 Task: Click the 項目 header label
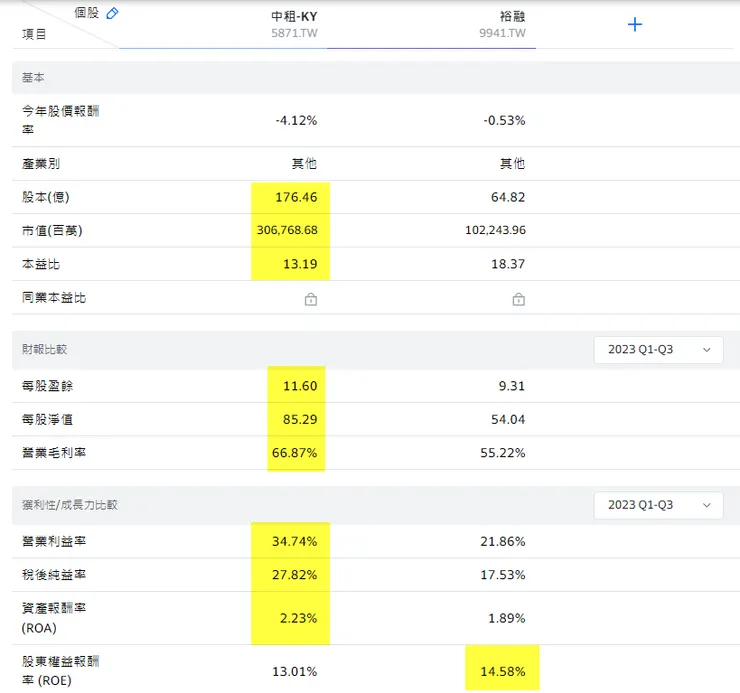point(34,34)
